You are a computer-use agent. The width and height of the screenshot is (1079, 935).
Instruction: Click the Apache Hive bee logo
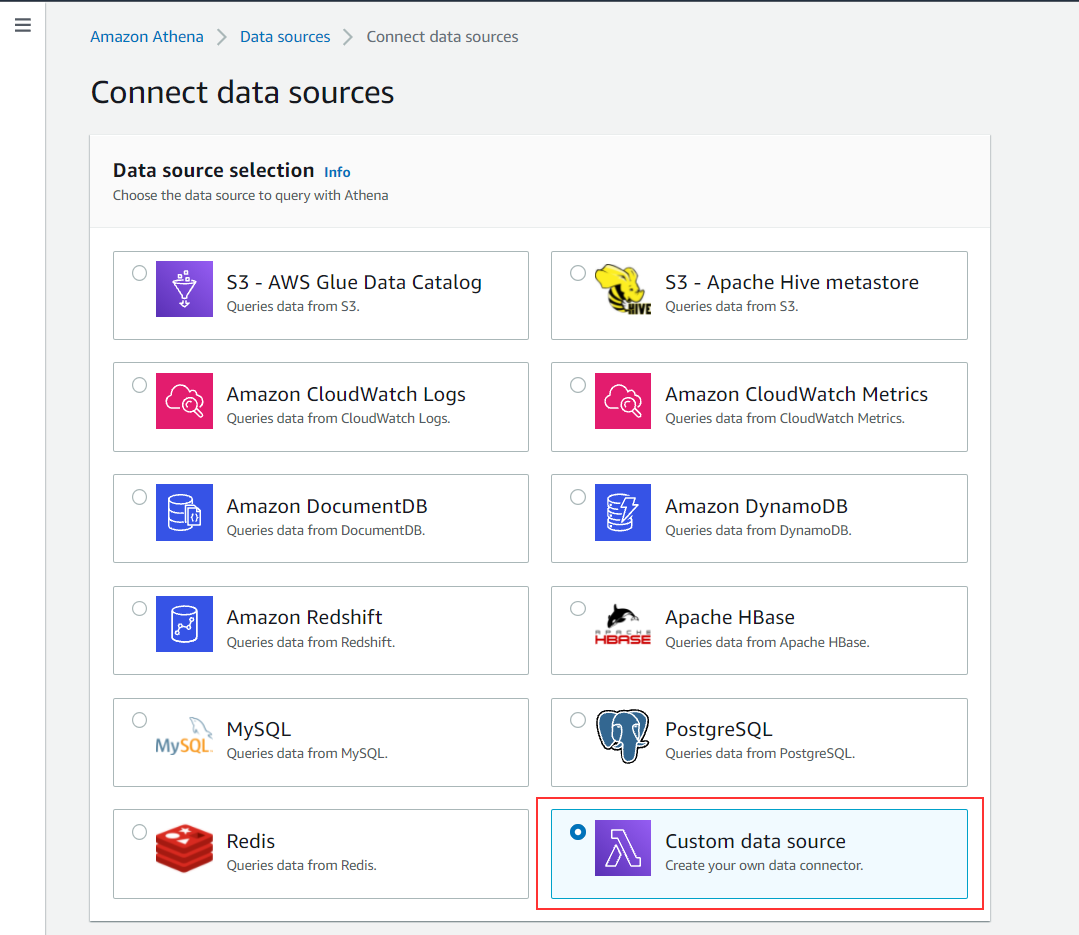coord(623,289)
